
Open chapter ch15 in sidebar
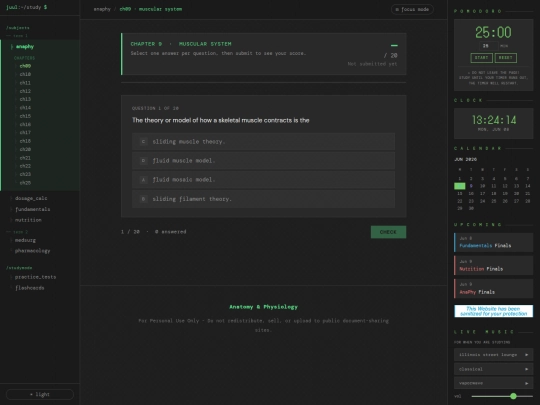pos(25,116)
